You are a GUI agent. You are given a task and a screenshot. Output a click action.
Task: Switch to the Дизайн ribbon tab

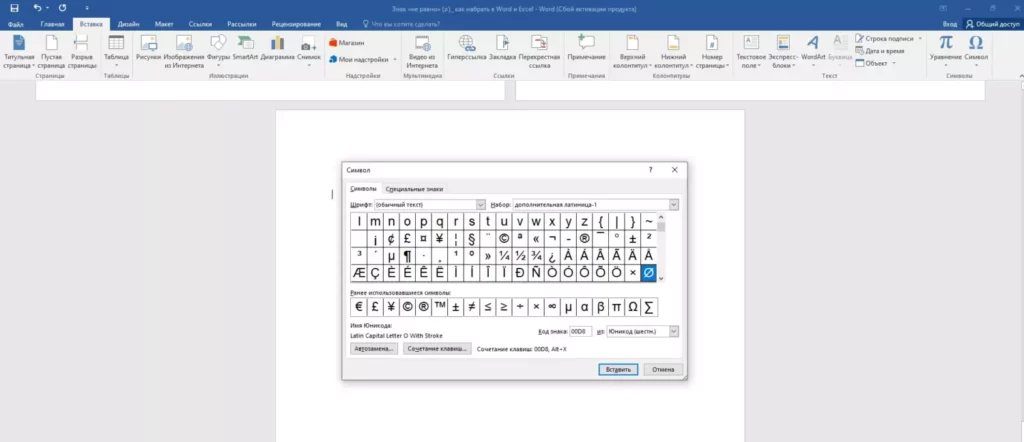pyautogui.click(x=127, y=24)
